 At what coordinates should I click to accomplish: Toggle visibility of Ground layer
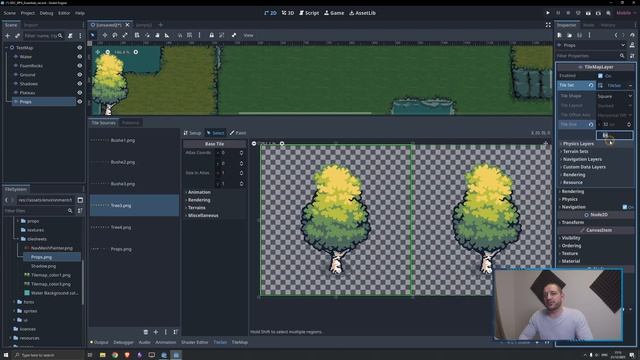(80, 75)
